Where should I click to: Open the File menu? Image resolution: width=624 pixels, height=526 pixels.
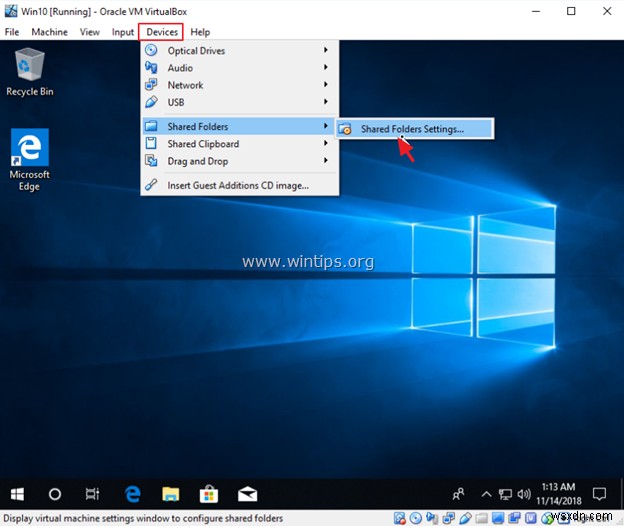point(12,32)
